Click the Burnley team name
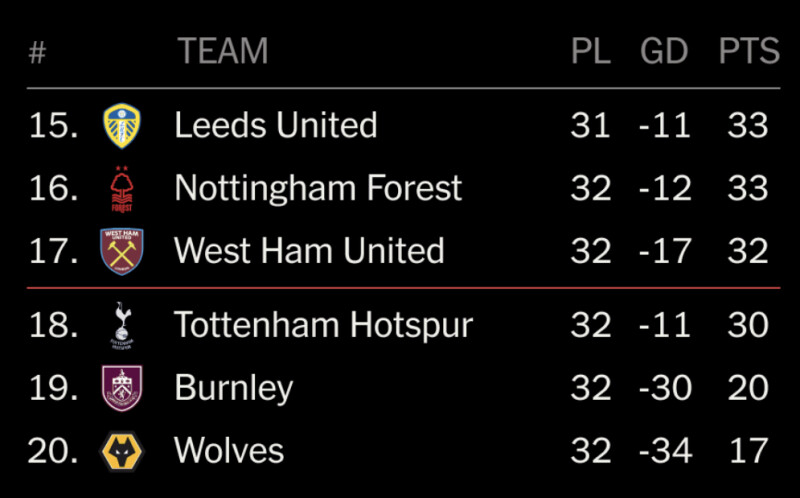This screenshot has width=800, height=498. [234, 388]
